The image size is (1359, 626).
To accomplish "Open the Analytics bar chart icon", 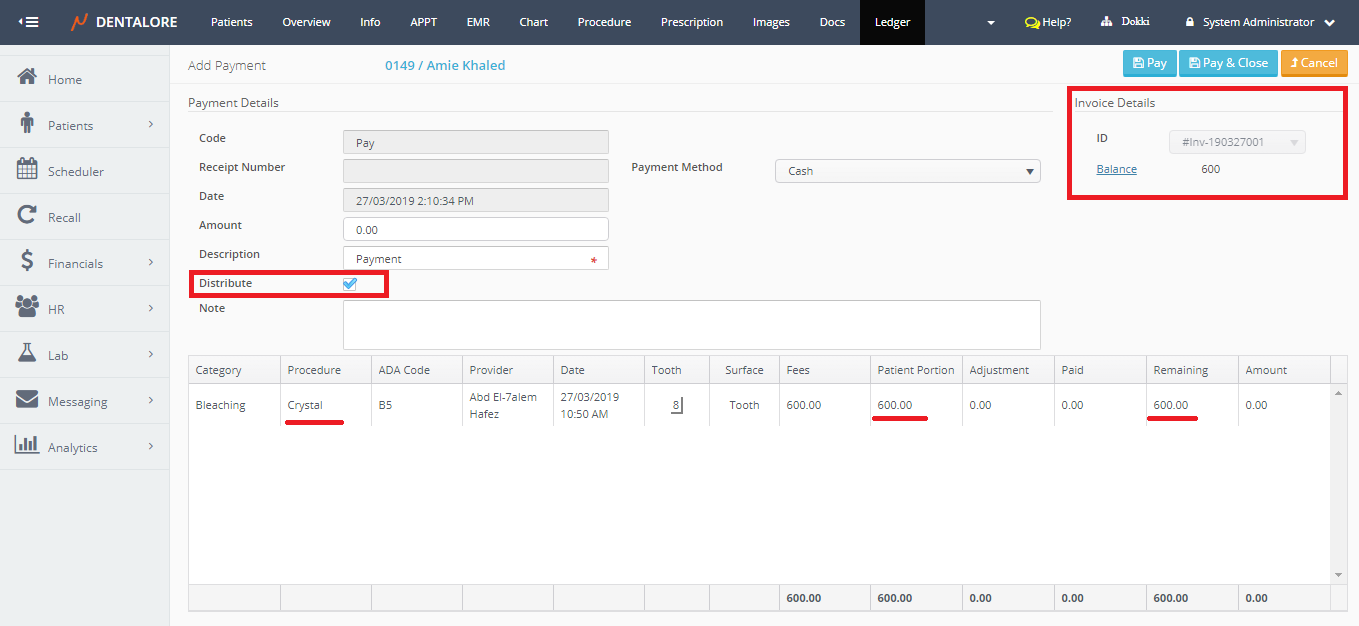I will pyautogui.click(x=28, y=446).
